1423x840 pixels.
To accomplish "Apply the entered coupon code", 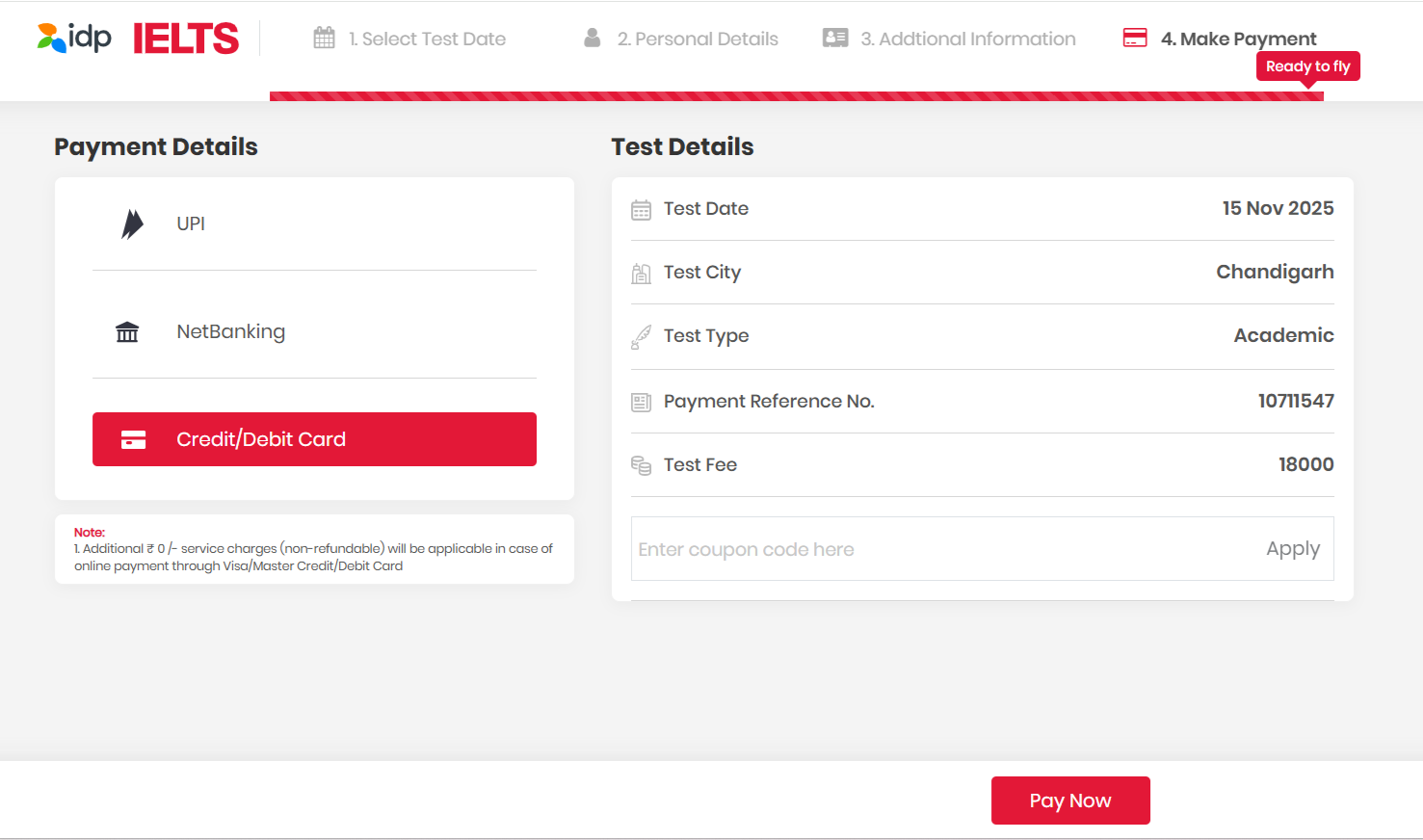I will point(1293,547).
